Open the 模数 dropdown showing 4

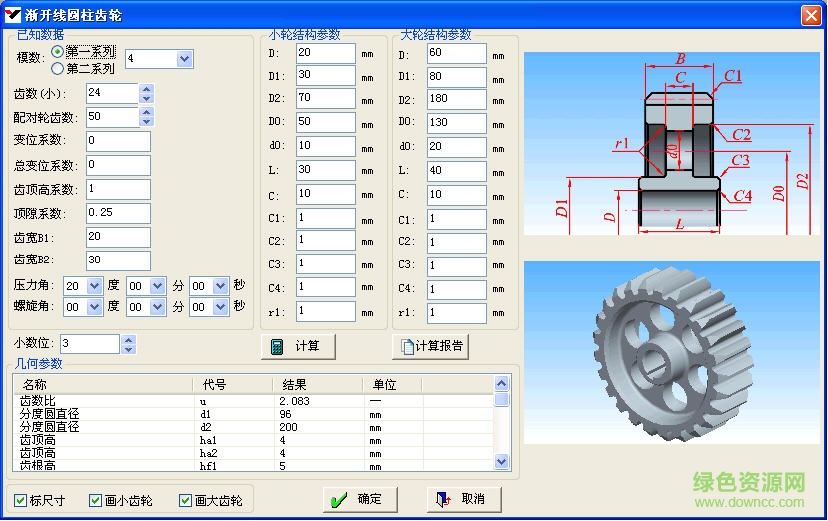(183, 60)
